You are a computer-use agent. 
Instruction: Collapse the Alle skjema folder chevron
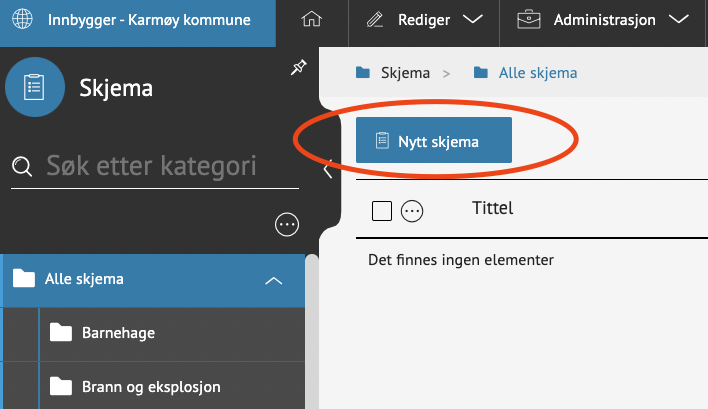point(274,281)
